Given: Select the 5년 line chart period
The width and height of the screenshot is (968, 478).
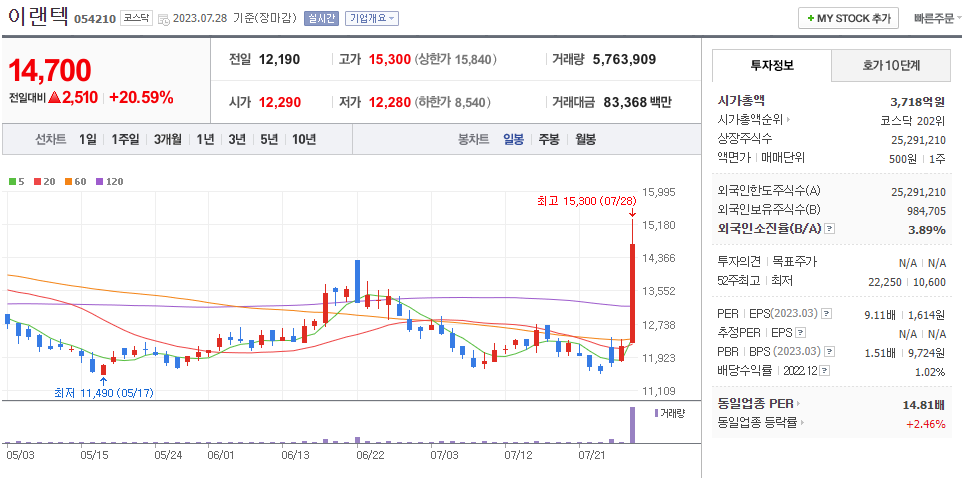Looking at the screenshot, I should 269,140.
